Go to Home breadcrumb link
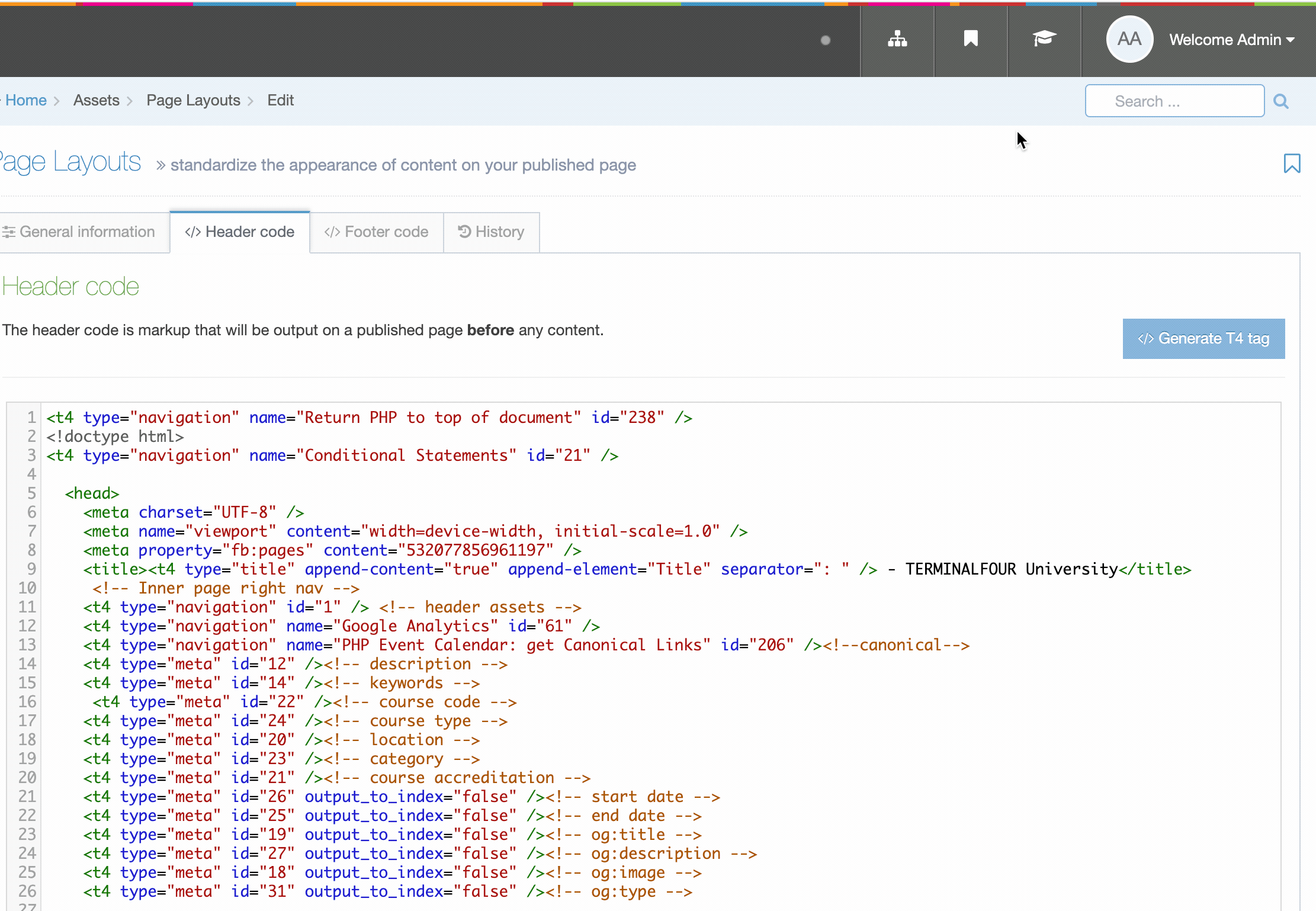The height and width of the screenshot is (911, 1316). pyautogui.click(x=26, y=100)
